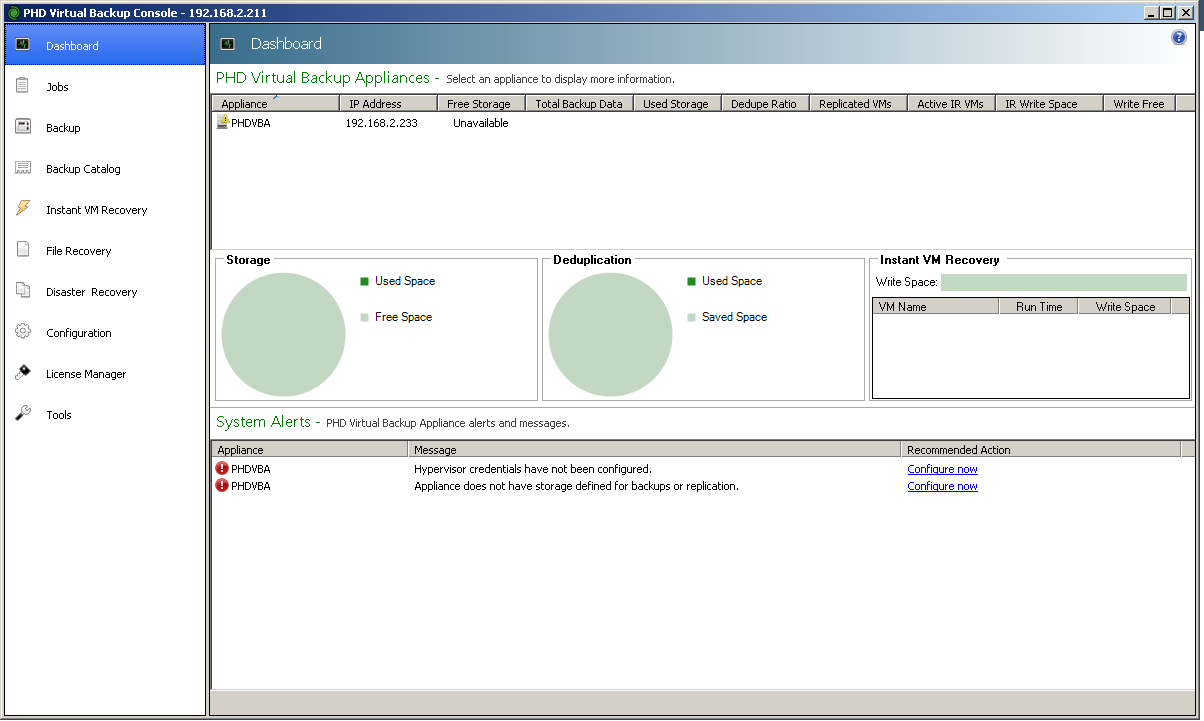Click the green Used Space swatch under Storage
1204x721 pixels.
pyautogui.click(x=365, y=281)
